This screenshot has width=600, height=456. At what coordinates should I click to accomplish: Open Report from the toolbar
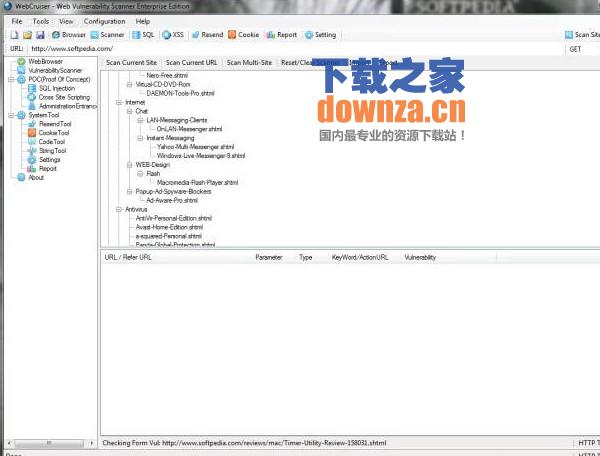point(282,35)
